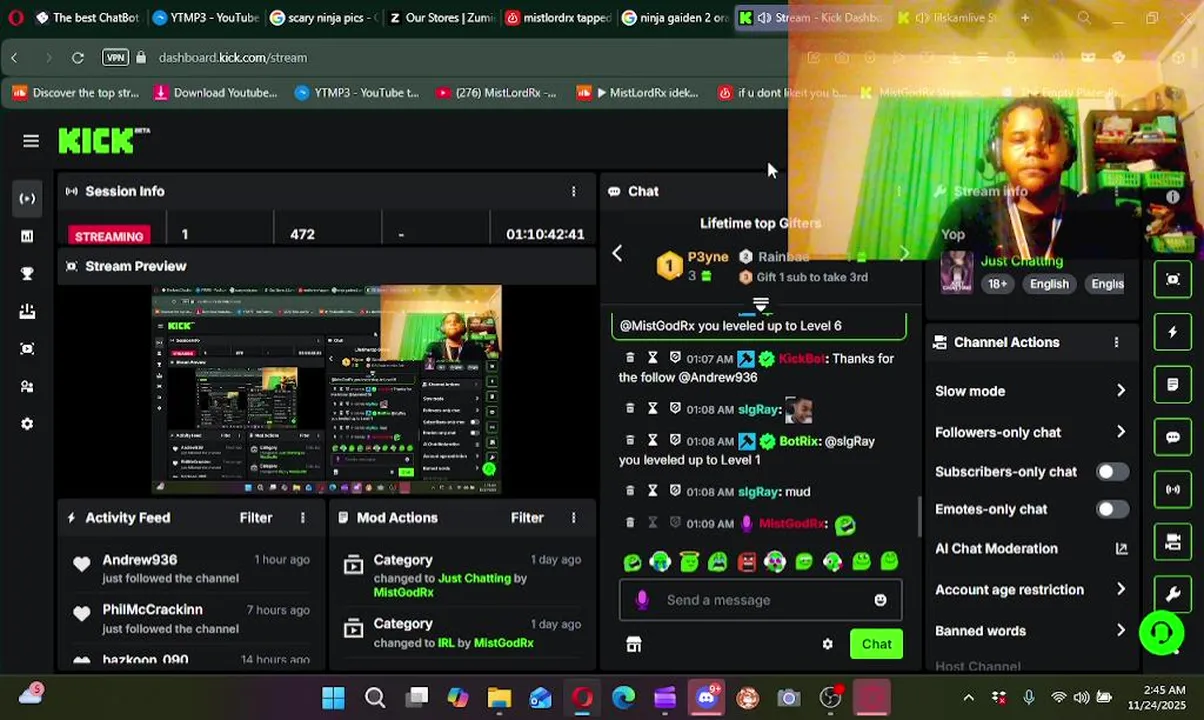Expand Followers-only chat settings
The width and height of the screenshot is (1204, 720).
pos(1121,432)
